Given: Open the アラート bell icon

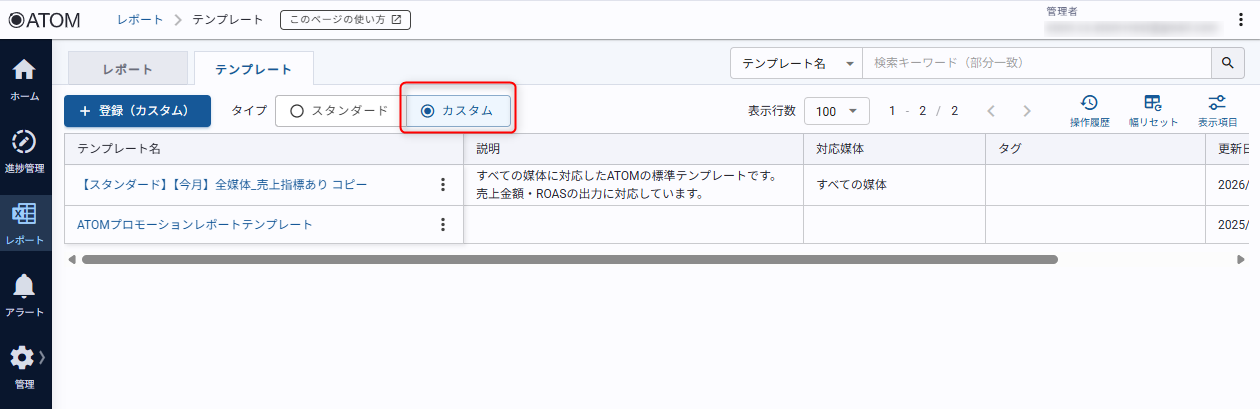Looking at the screenshot, I should [x=25, y=296].
